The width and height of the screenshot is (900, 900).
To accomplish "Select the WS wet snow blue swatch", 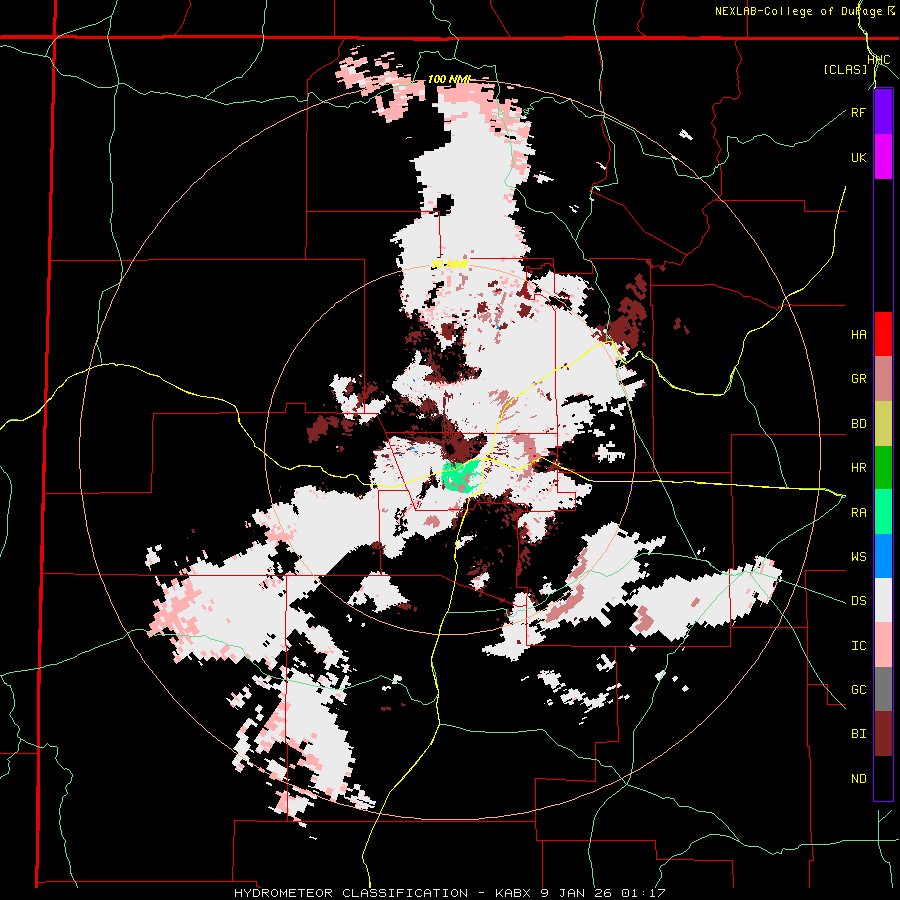I will pyautogui.click(x=883, y=556).
